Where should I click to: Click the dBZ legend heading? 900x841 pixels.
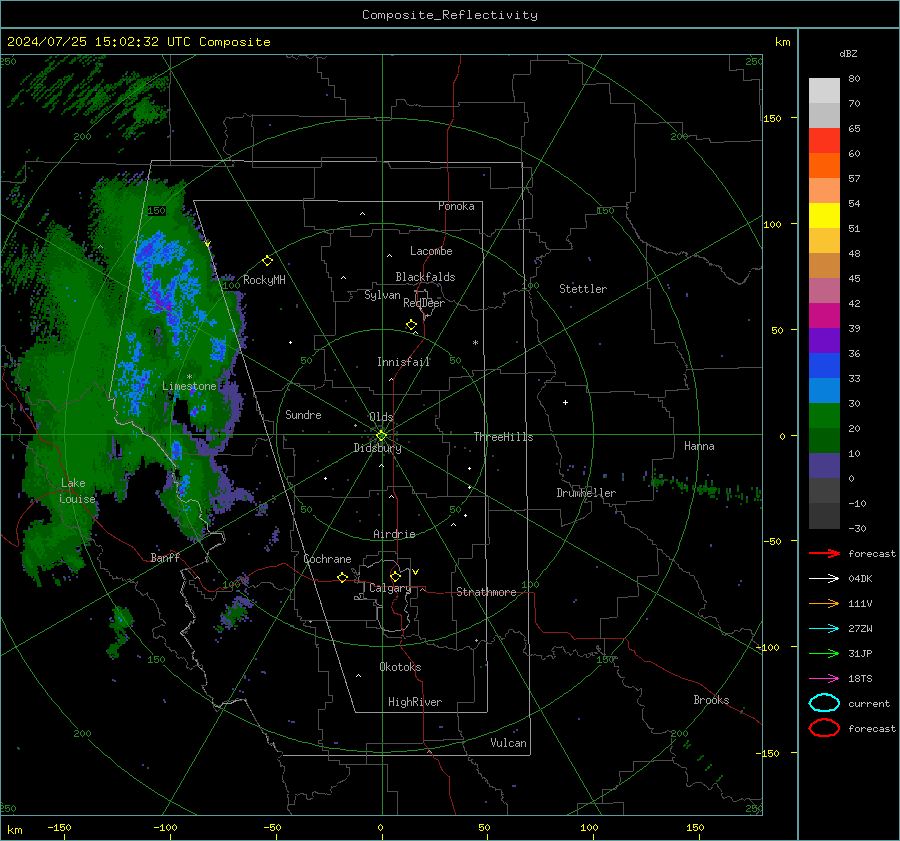[x=848, y=54]
